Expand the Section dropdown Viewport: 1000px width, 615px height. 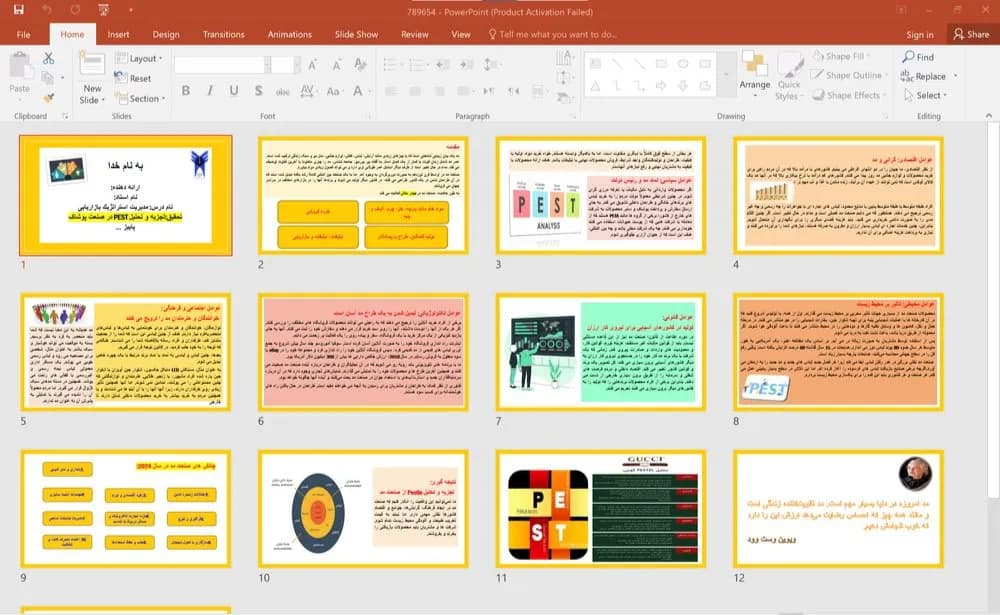click(x=140, y=99)
